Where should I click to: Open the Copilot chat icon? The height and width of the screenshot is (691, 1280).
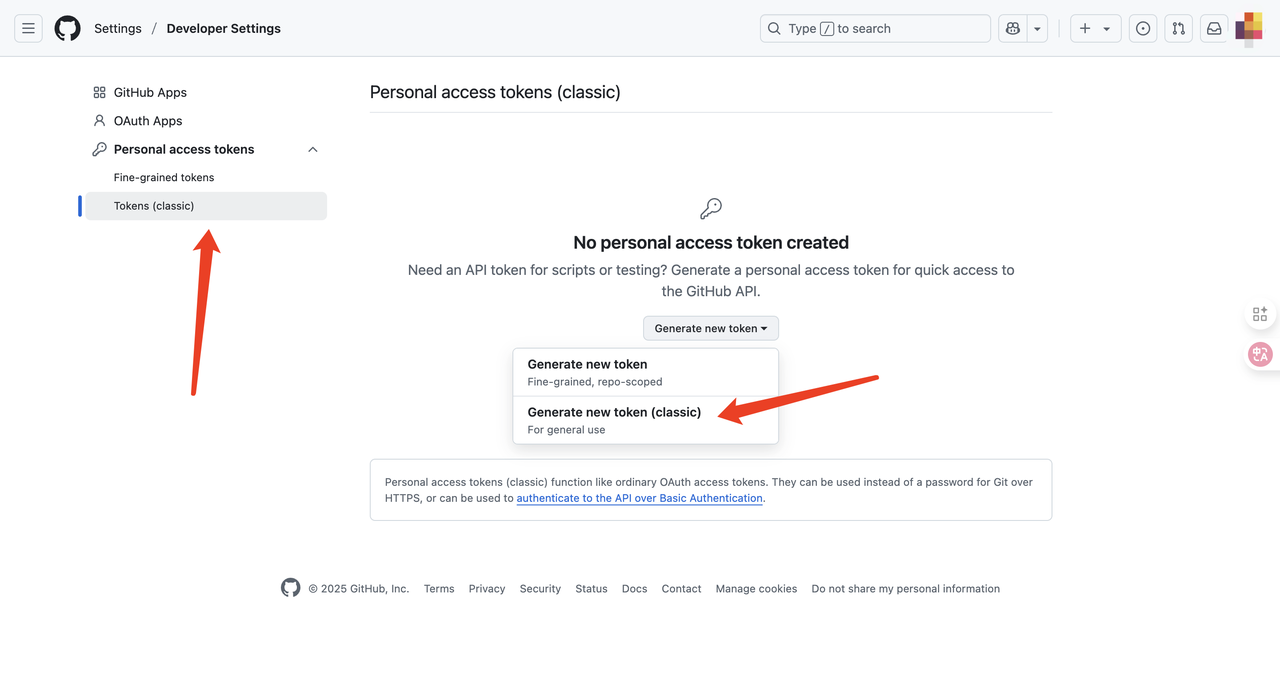1013,29
